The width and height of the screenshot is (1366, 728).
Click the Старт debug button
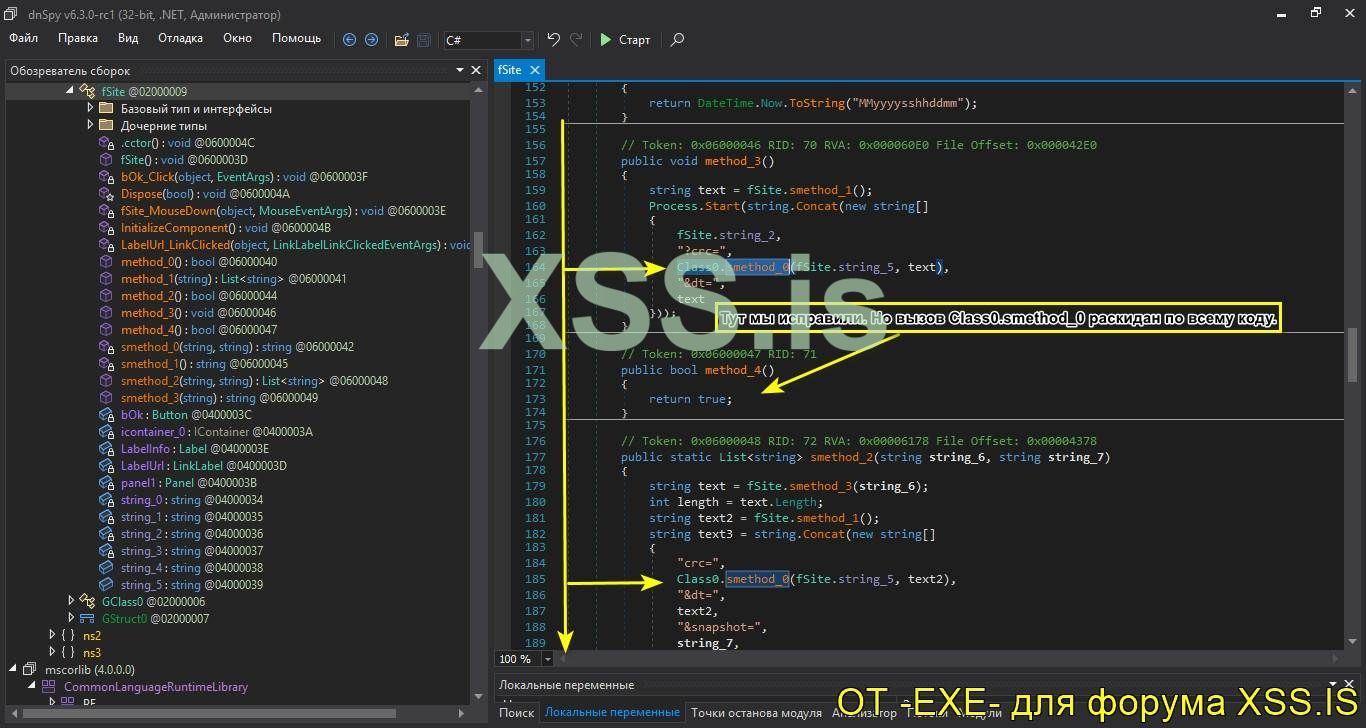point(625,40)
